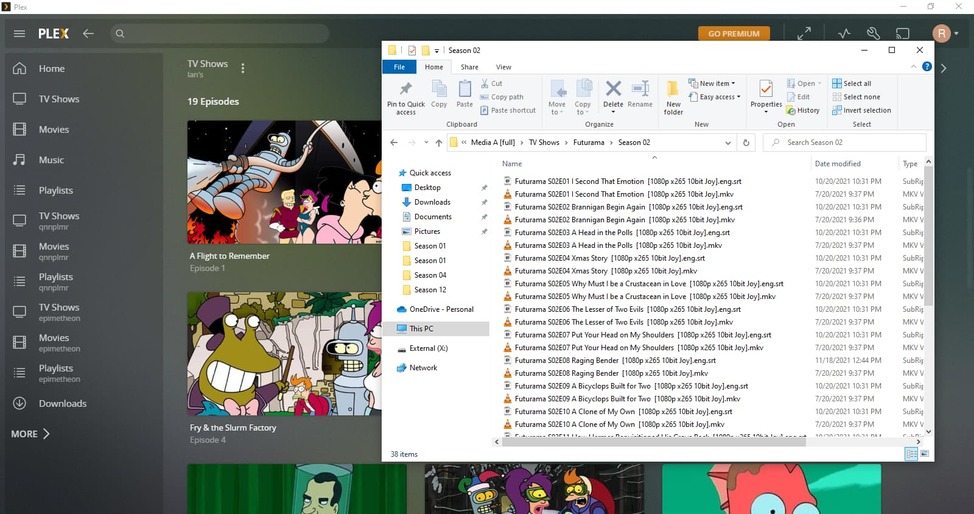The width and height of the screenshot is (974, 514).
Task: Select Network in navigation pane
Action: (422, 367)
